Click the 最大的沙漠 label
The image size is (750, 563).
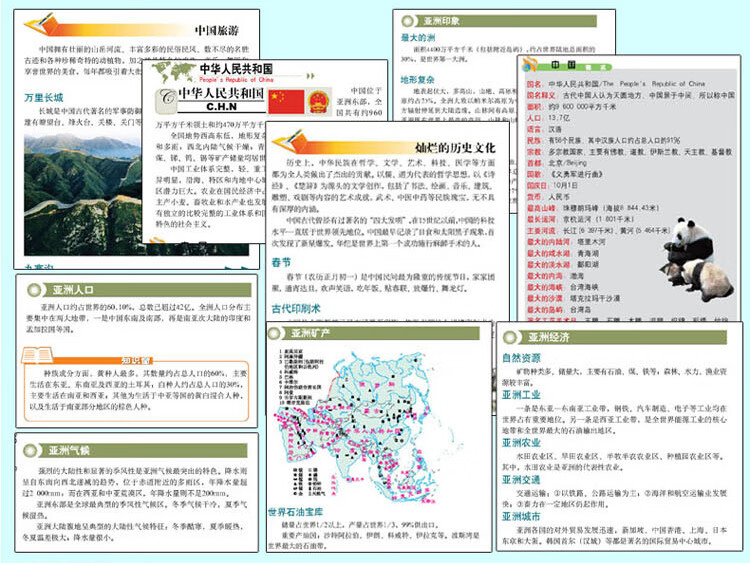pyautogui.click(x=545, y=298)
